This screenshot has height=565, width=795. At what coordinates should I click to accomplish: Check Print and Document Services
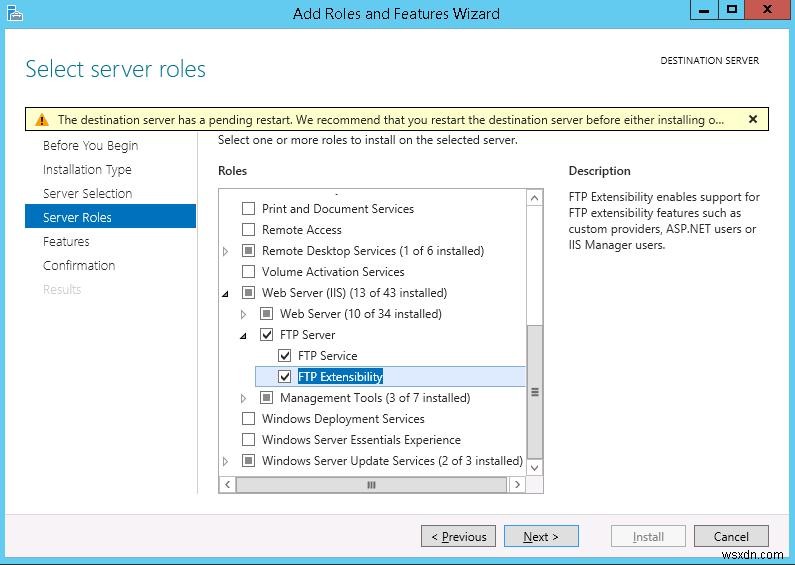(x=248, y=208)
